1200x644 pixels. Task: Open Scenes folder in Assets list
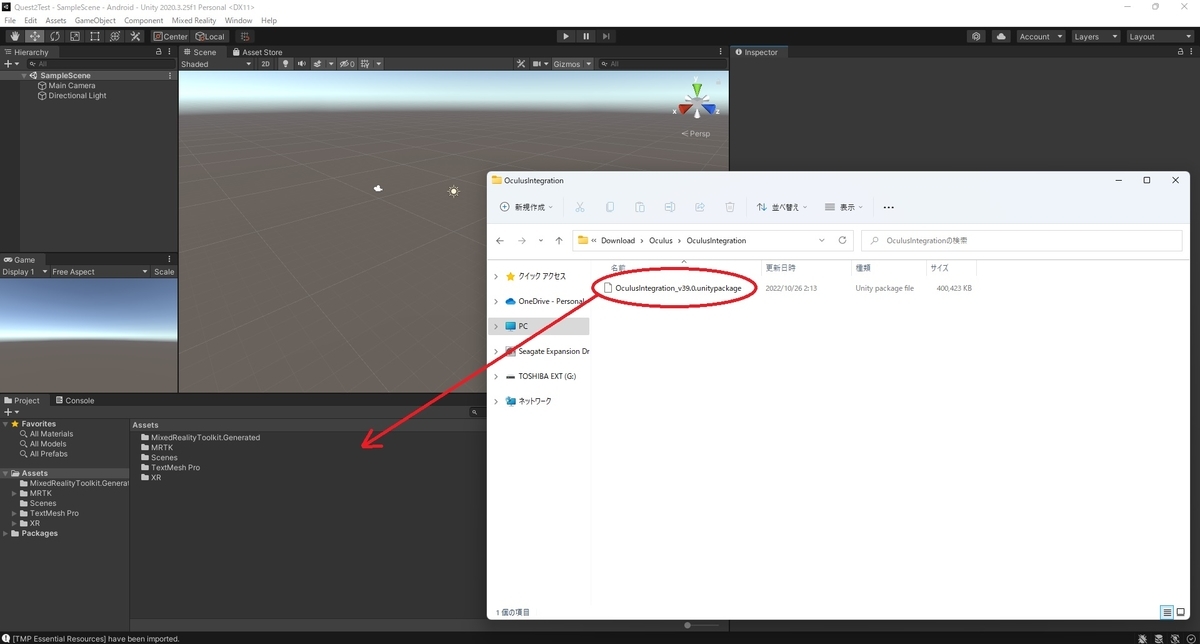click(x=159, y=457)
